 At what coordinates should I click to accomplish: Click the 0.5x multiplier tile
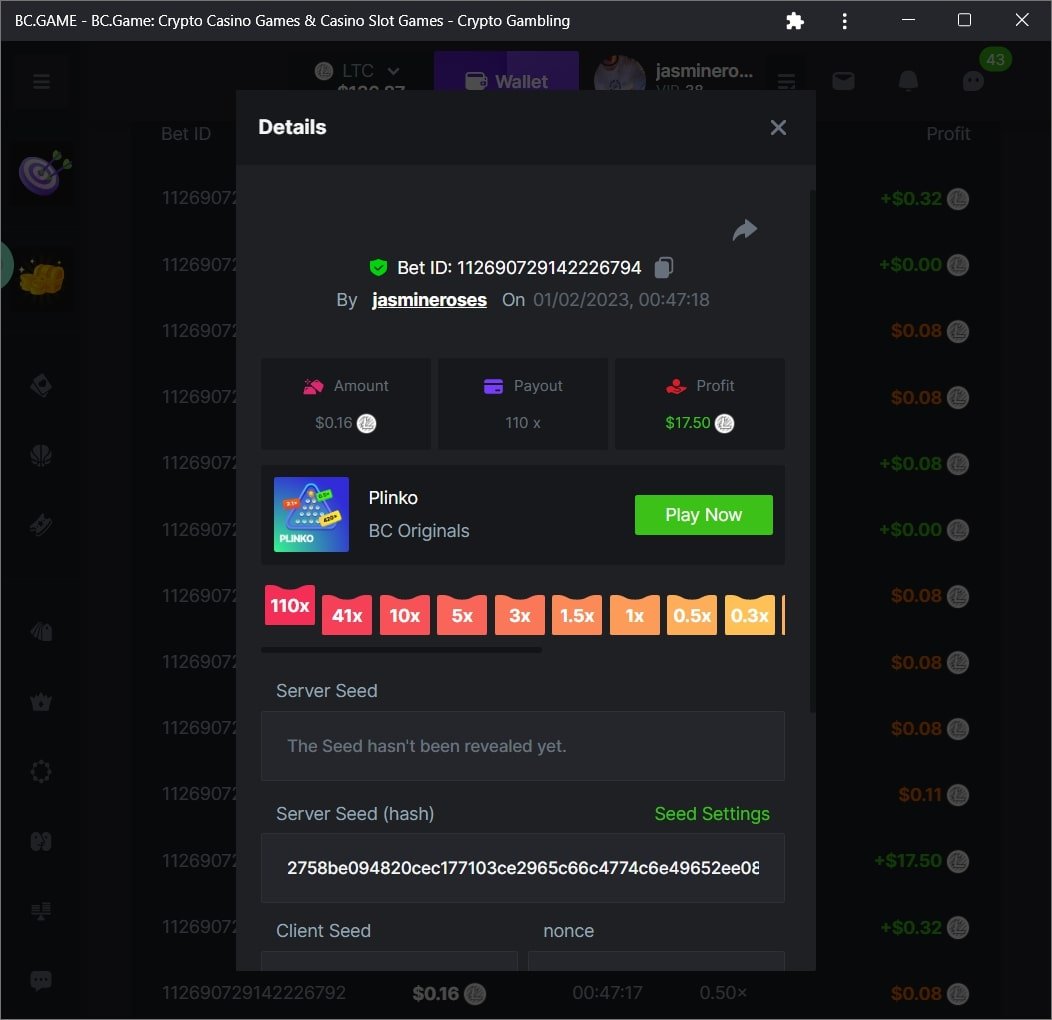pyautogui.click(x=692, y=615)
